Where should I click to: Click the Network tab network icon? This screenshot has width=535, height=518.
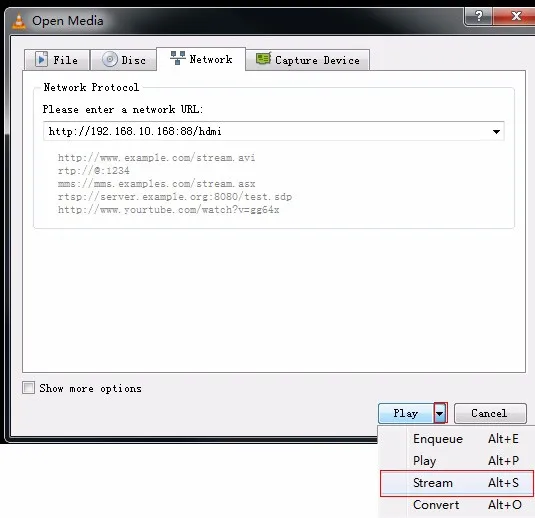178,58
